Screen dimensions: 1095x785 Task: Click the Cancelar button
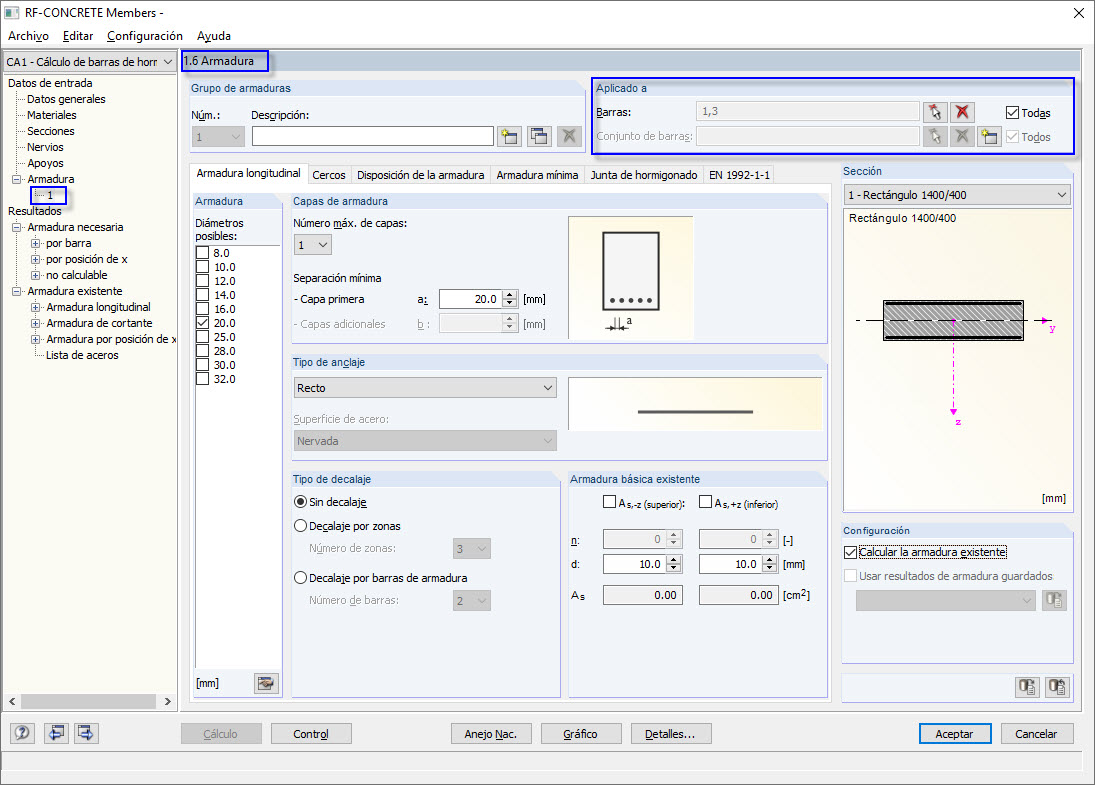coord(1036,734)
